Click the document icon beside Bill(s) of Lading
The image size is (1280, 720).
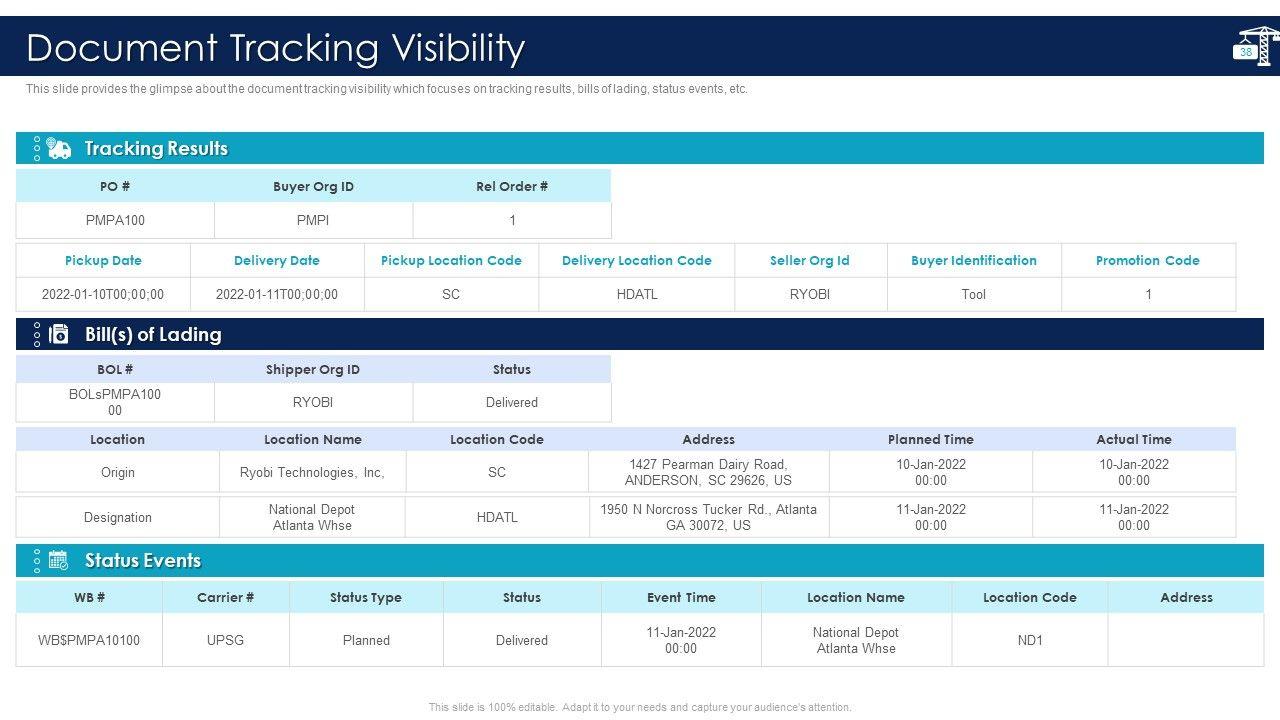pyautogui.click(x=59, y=335)
